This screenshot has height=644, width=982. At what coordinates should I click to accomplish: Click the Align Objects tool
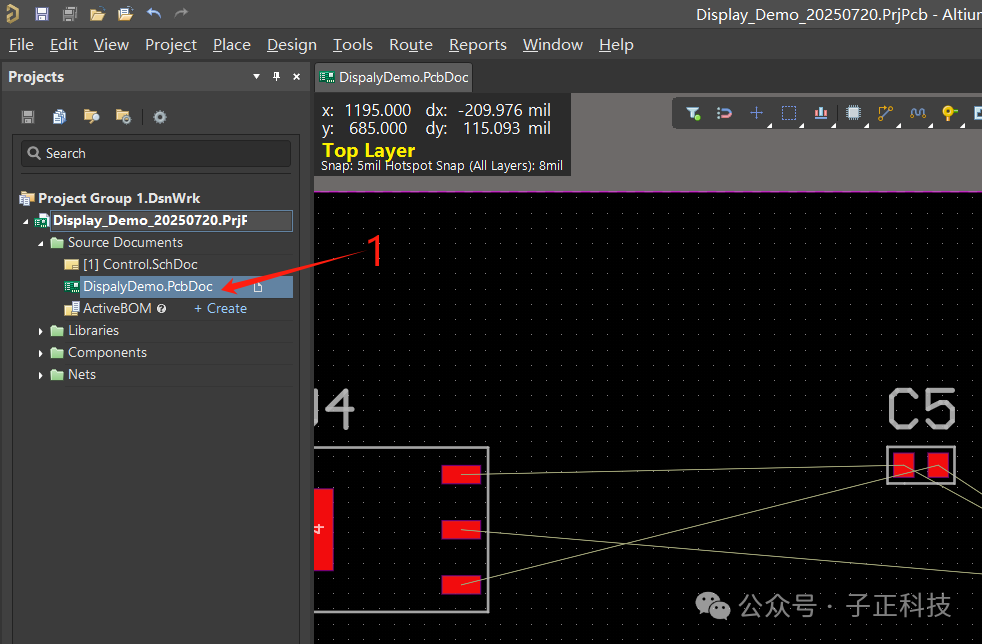[x=821, y=113]
